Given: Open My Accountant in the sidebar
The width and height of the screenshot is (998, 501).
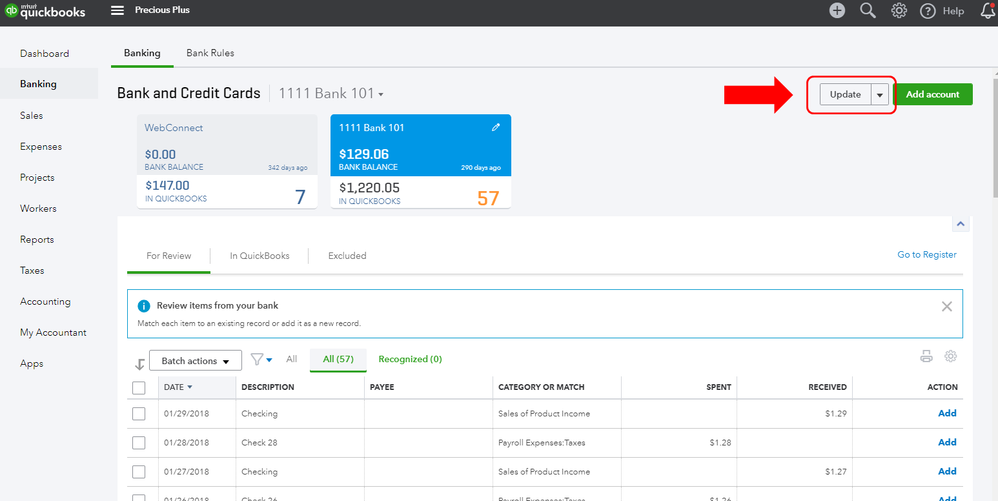Looking at the screenshot, I should [x=53, y=333].
